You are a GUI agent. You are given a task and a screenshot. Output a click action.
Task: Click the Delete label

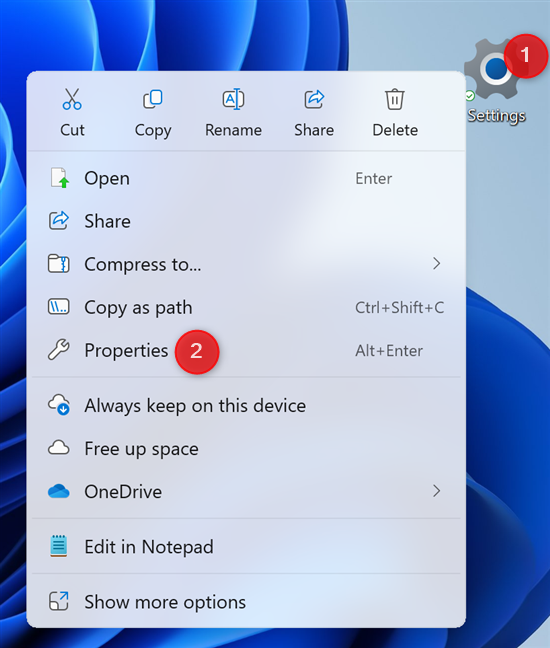pos(395,130)
